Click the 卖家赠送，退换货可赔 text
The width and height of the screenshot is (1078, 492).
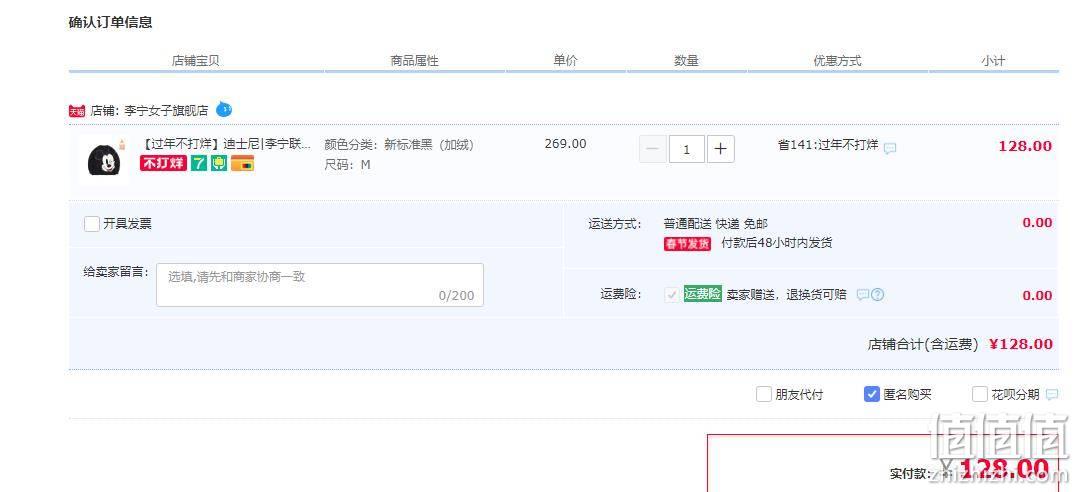pyautogui.click(x=786, y=295)
